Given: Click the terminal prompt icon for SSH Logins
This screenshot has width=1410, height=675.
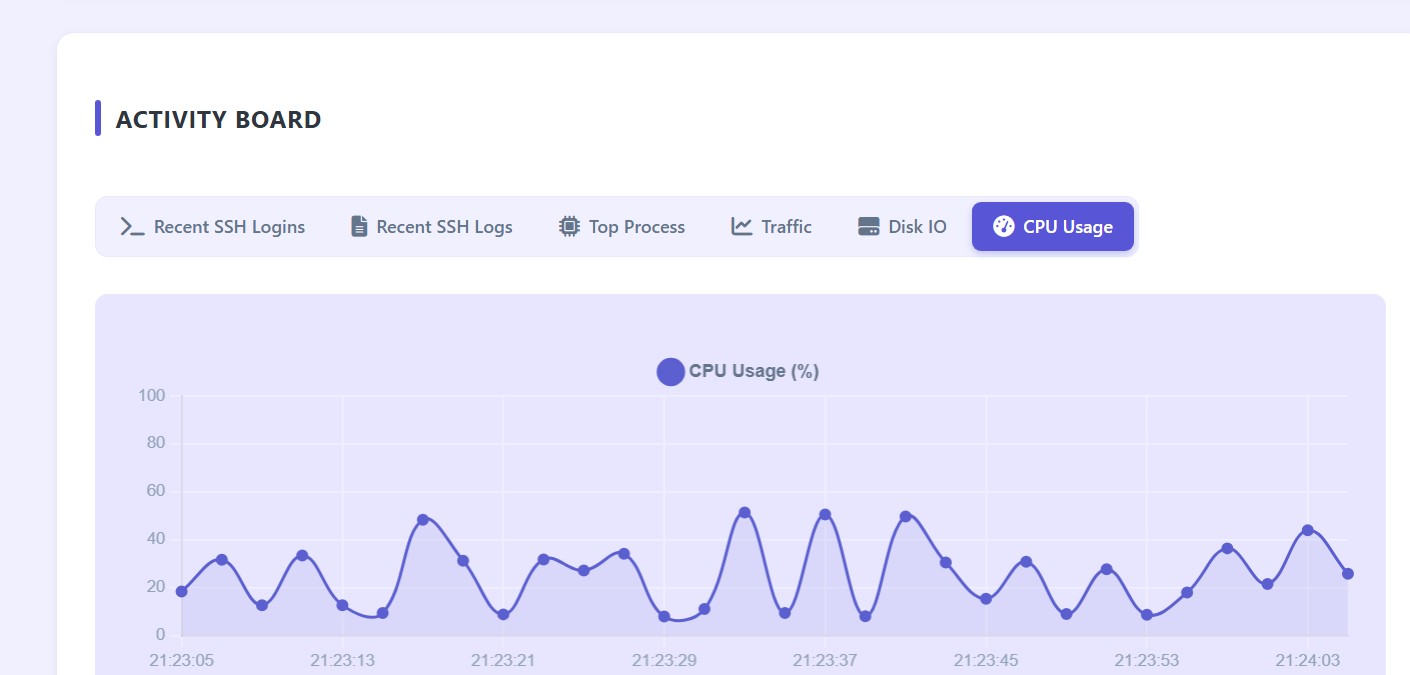Looking at the screenshot, I should 132,227.
